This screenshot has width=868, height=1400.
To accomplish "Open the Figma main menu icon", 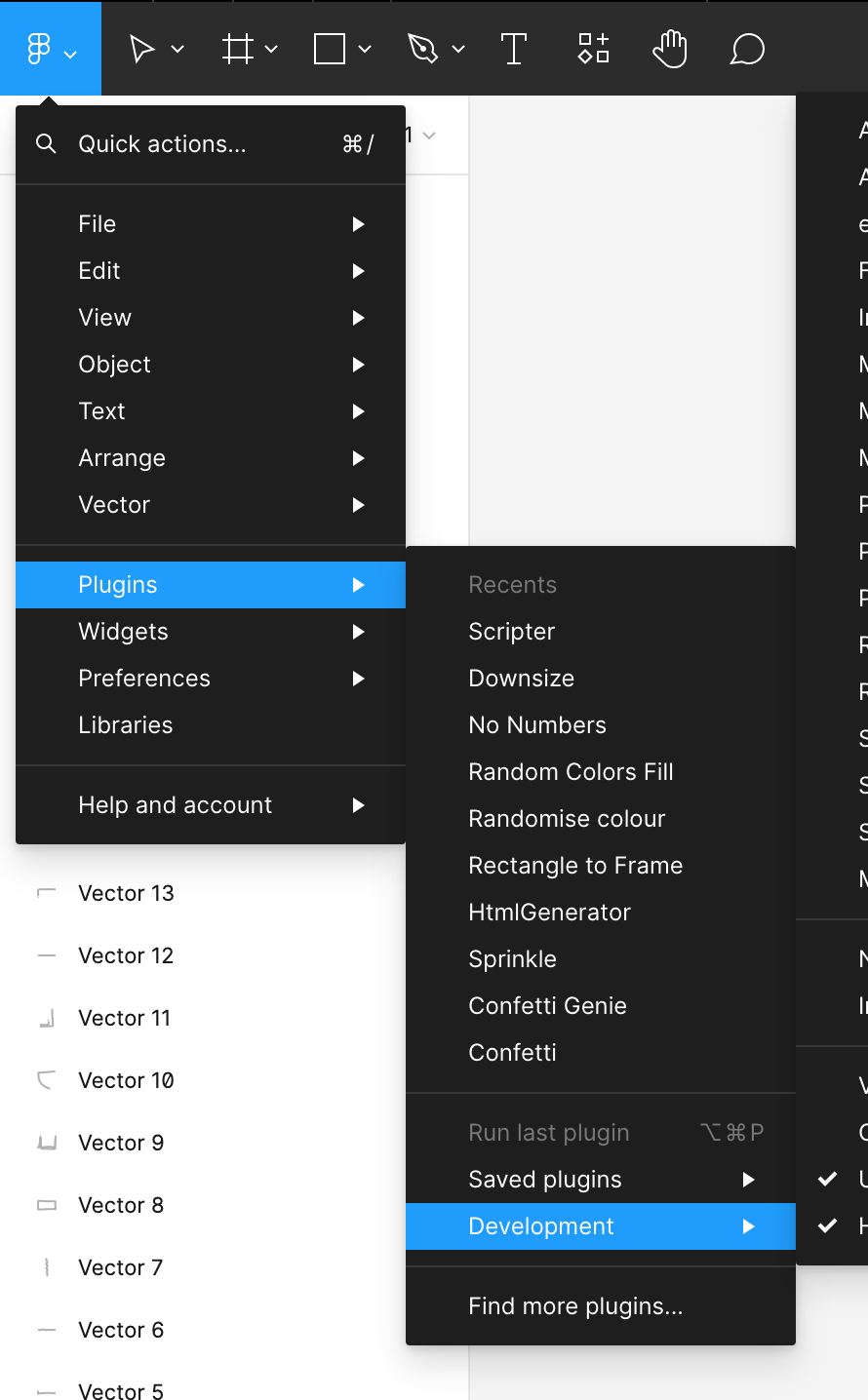I will [x=39, y=49].
